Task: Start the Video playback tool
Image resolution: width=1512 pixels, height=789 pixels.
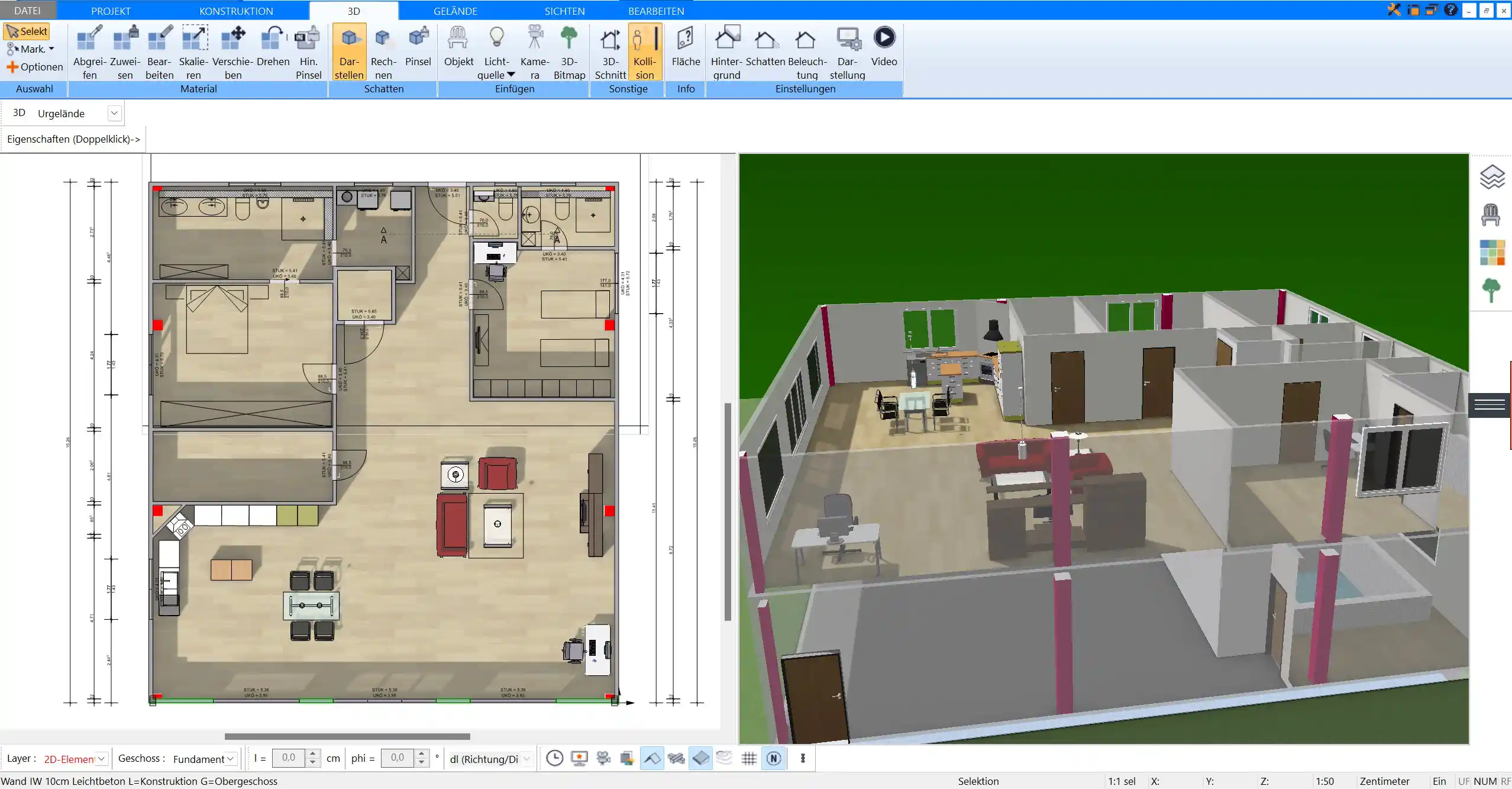Action: click(884, 46)
